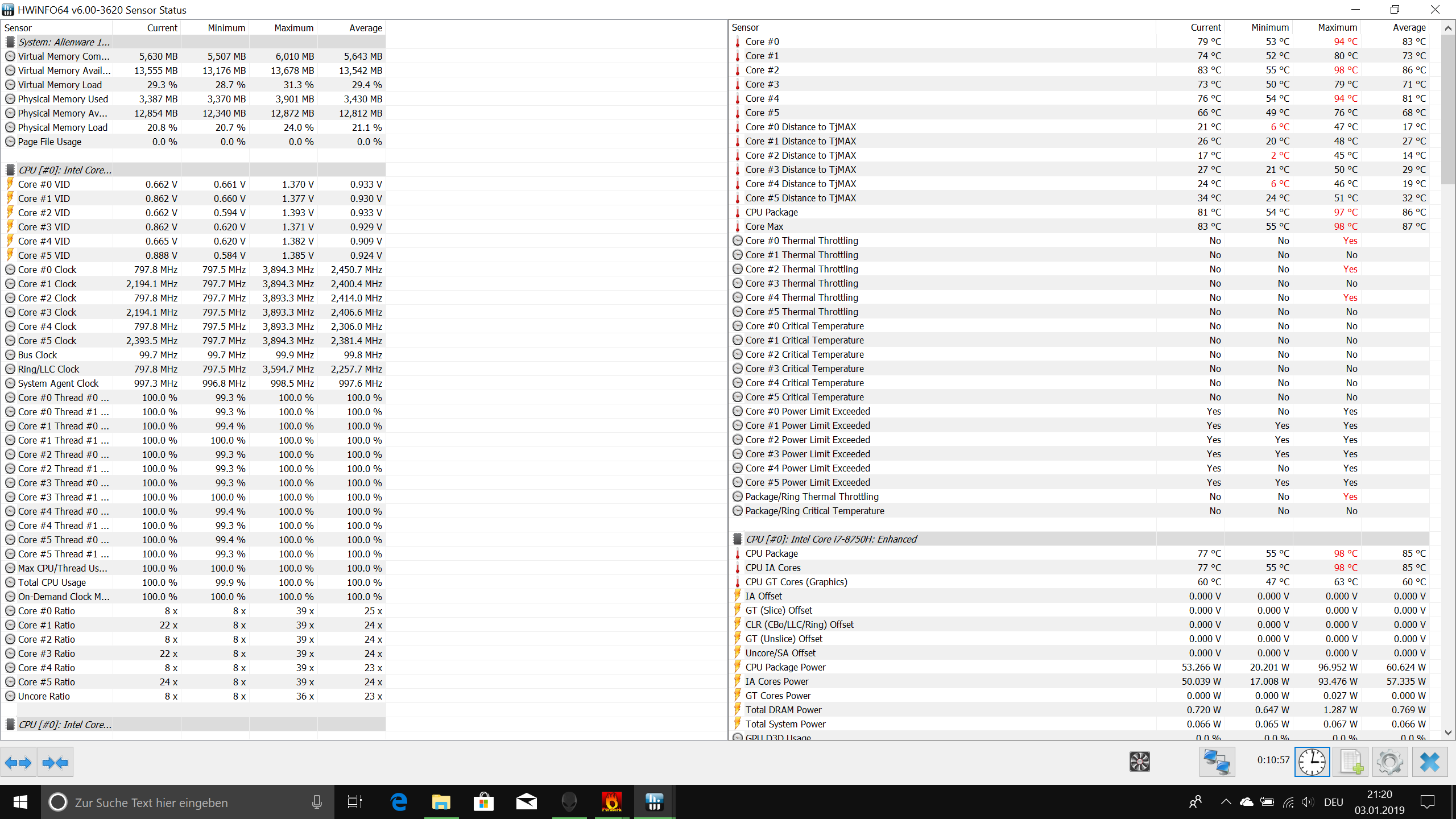Select Uncore Ratio row
This screenshot has height=819, width=1456.
click(x=193, y=696)
